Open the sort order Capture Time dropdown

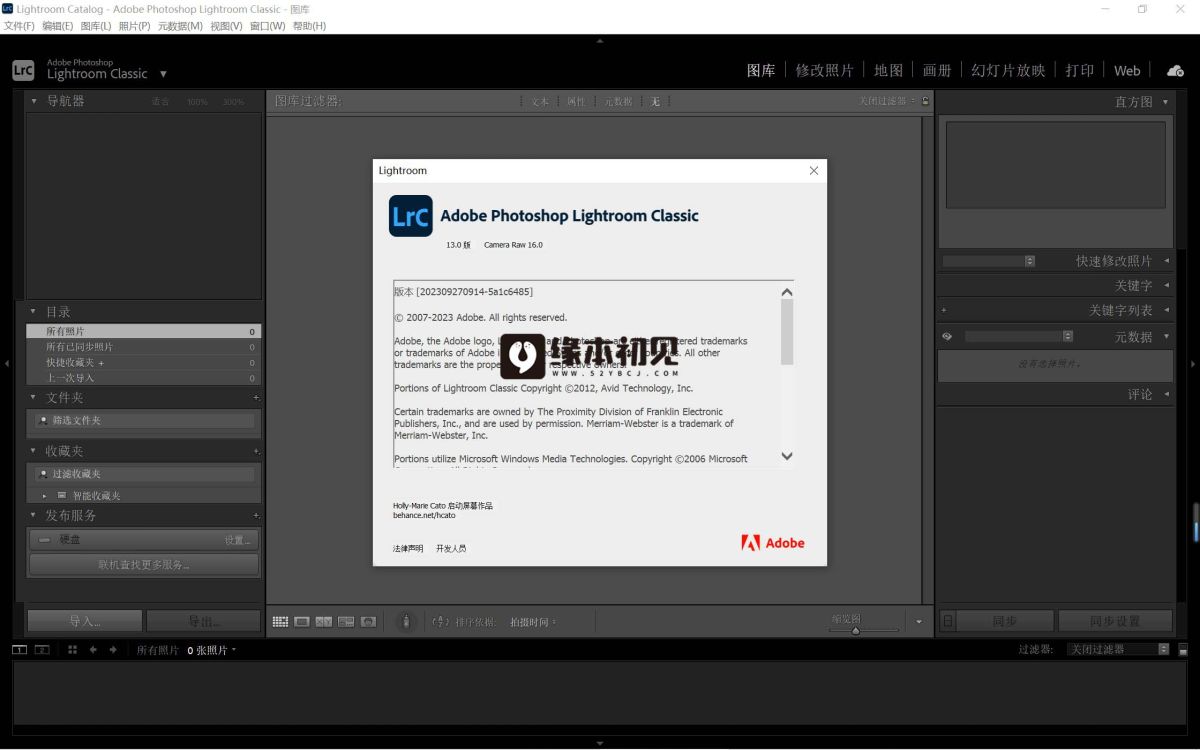532,622
